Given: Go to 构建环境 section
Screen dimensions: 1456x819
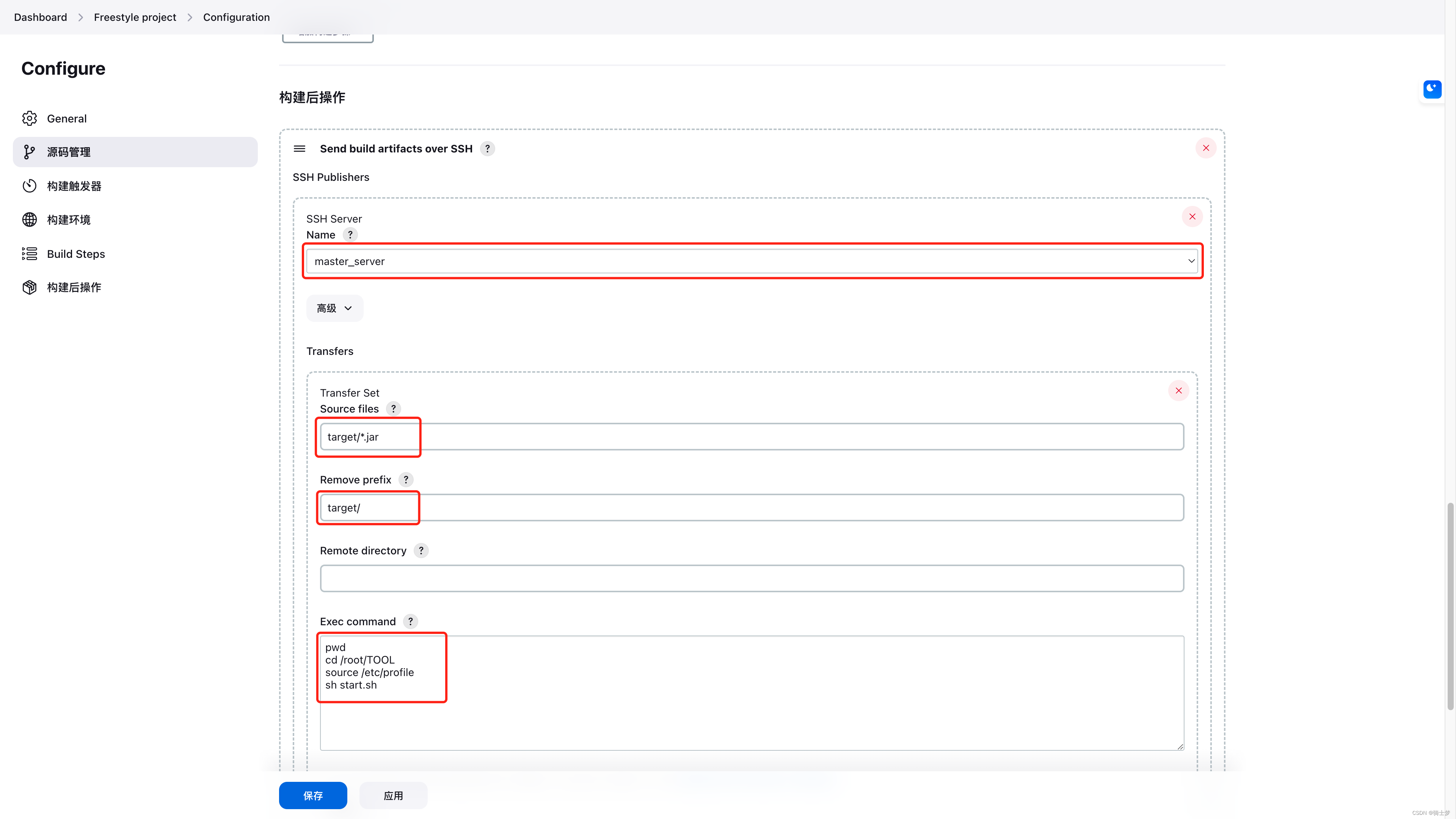Looking at the screenshot, I should [x=135, y=220].
